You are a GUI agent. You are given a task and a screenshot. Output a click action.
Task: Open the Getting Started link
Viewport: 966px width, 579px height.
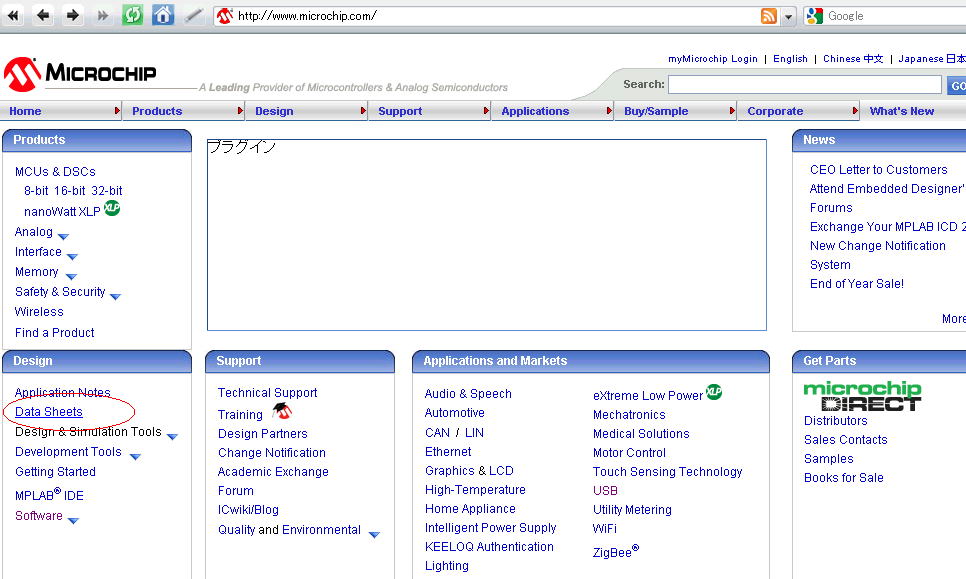tap(55, 472)
